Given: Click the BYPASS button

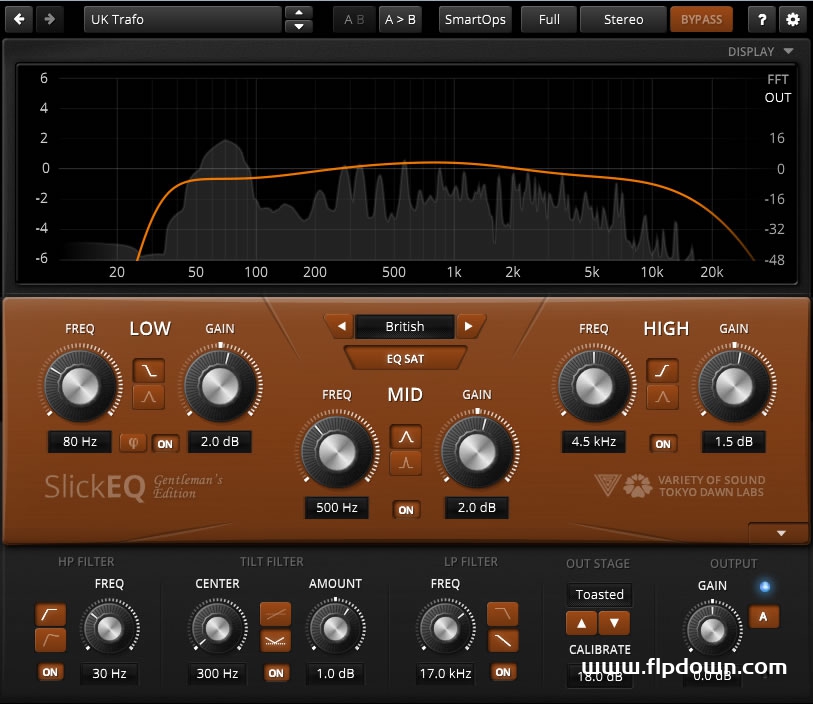Looking at the screenshot, I should point(701,19).
